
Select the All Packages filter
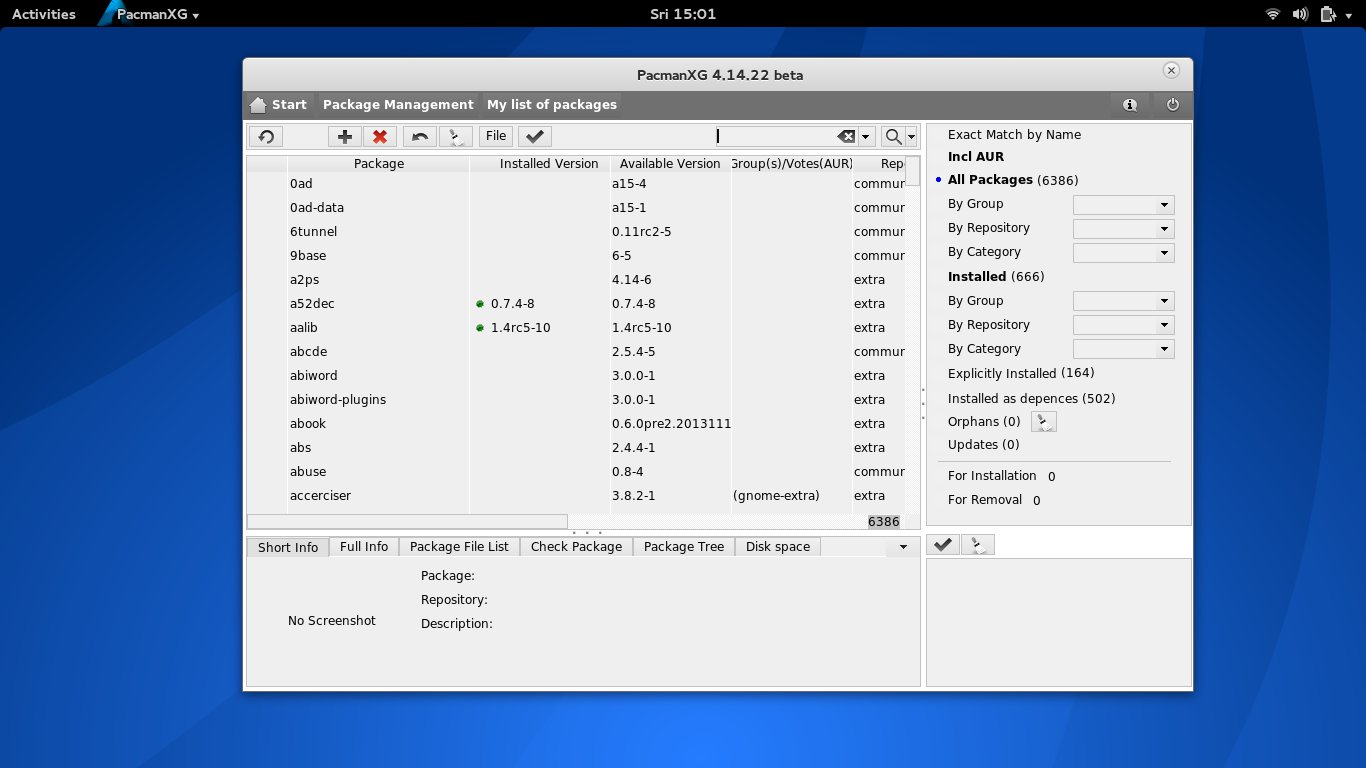pos(990,180)
